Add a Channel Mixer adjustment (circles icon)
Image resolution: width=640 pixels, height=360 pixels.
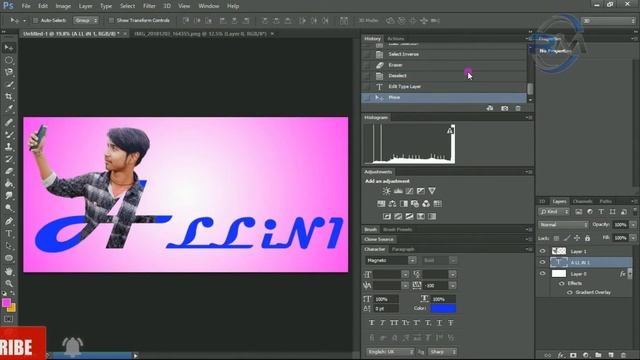click(426, 204)
